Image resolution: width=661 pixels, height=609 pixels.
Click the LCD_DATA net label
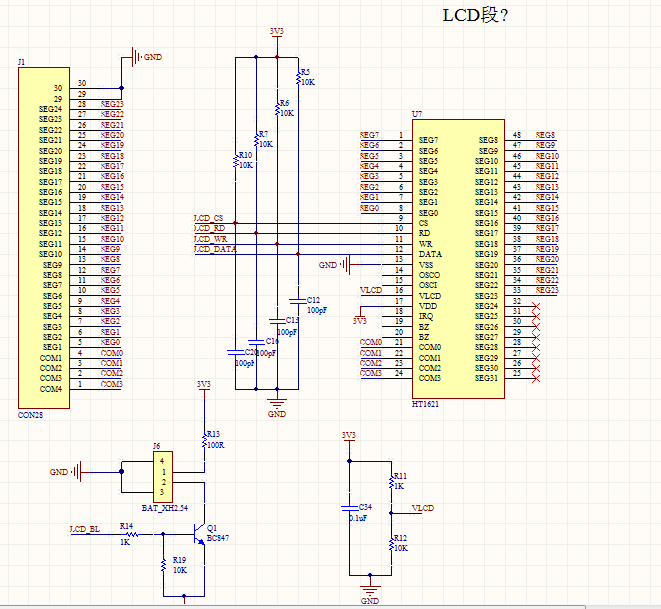(x=215, y=250)
